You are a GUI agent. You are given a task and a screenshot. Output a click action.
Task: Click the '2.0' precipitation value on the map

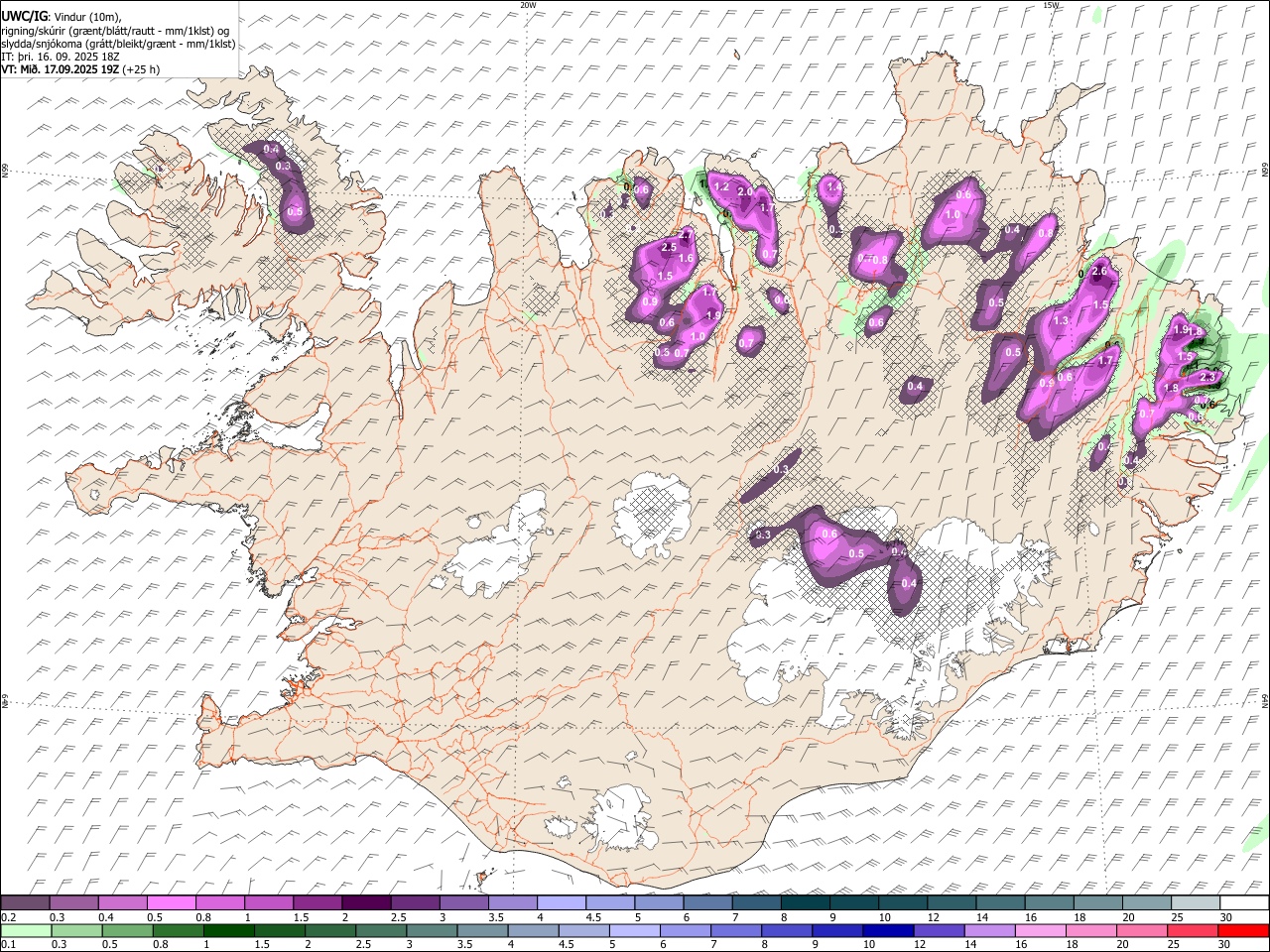[x=745, y=192]
